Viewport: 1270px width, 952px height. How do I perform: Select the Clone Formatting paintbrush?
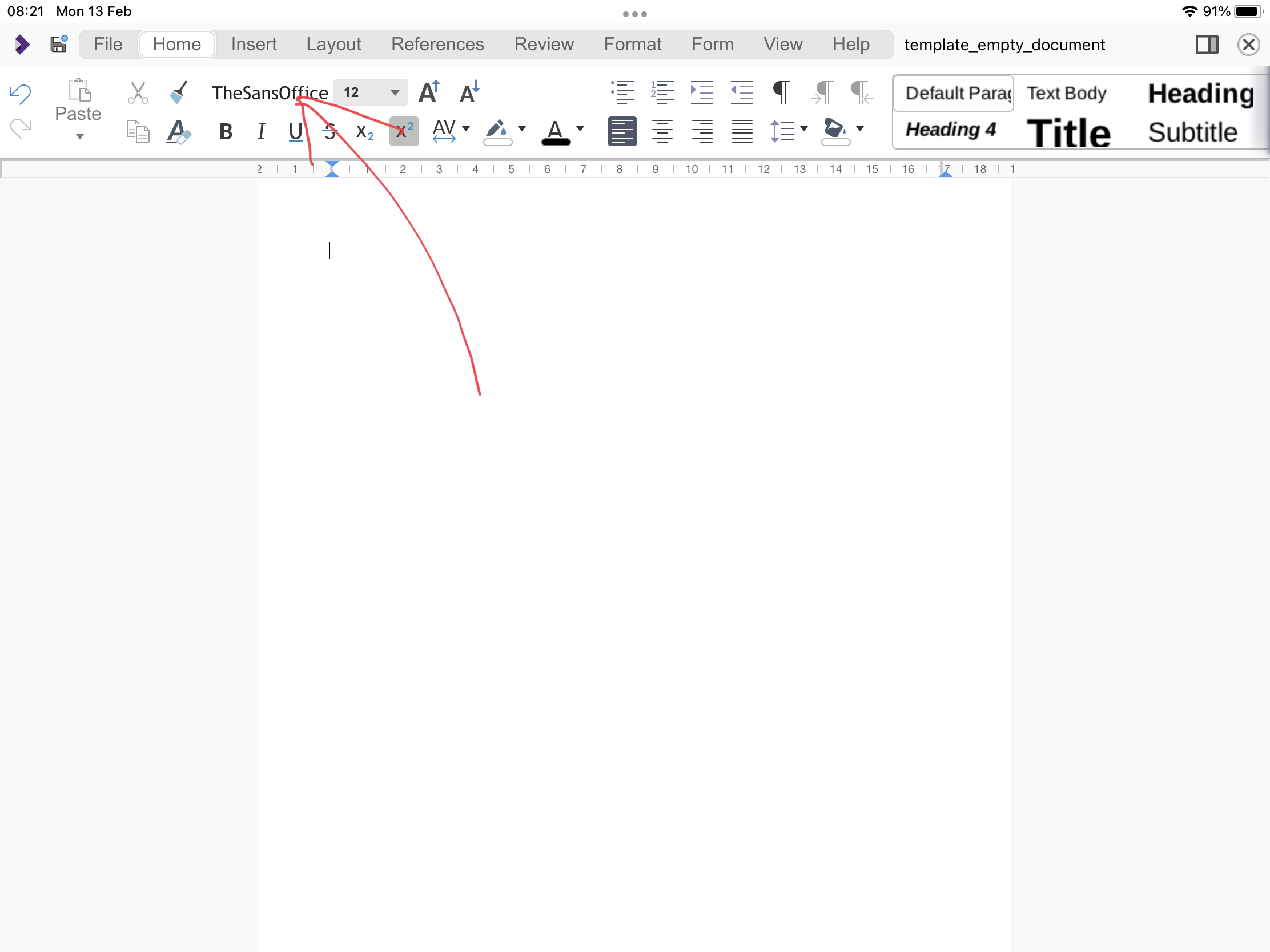tap(179, 92)
